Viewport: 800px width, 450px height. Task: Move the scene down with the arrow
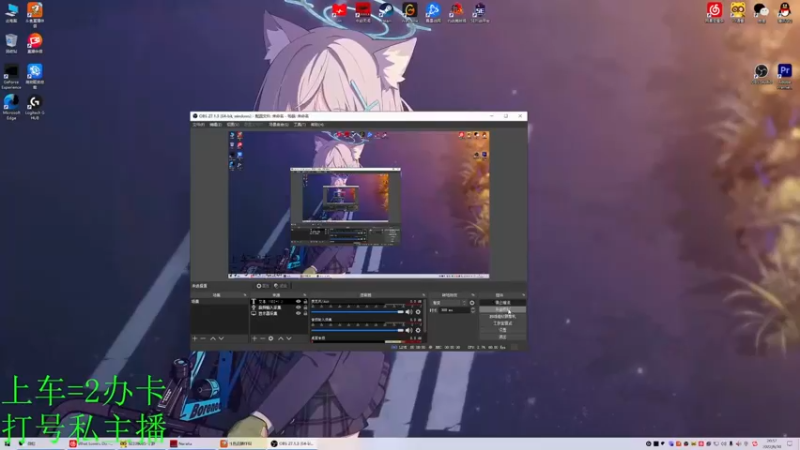click(x=221, y=338)
